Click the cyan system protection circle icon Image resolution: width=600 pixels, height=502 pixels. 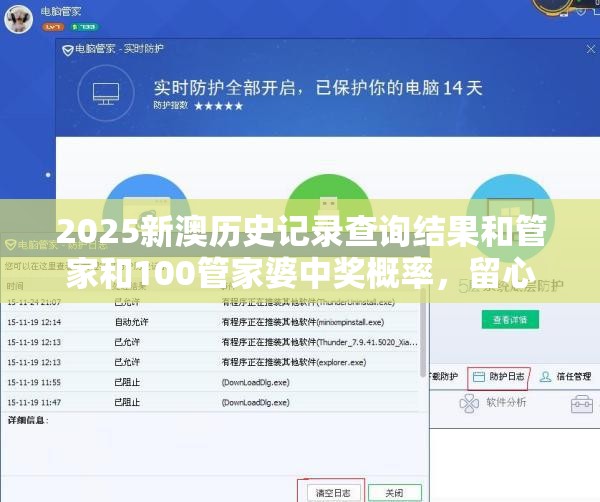pyautogui.click(x=510, y=216)
